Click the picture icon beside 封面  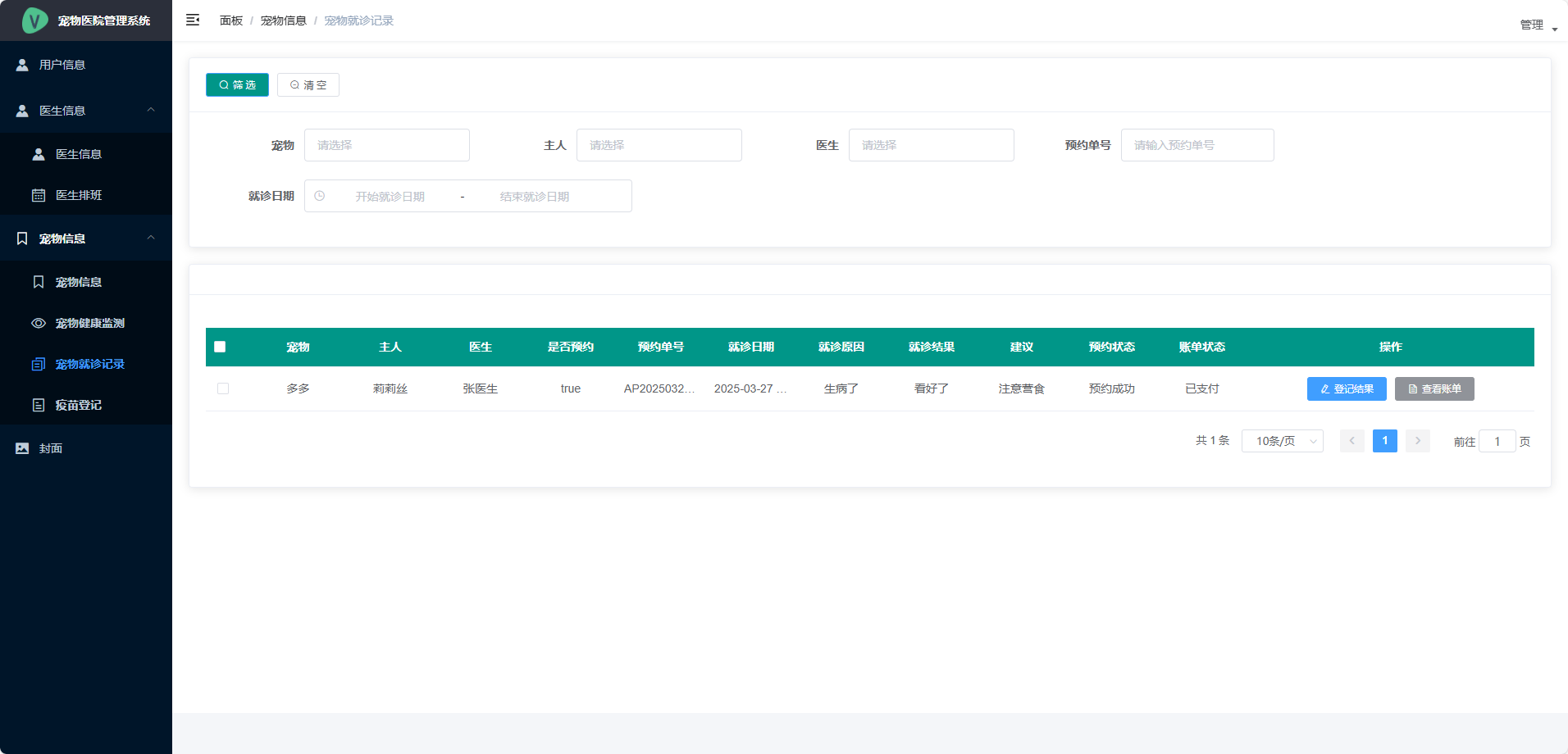(x=22, y=448)
